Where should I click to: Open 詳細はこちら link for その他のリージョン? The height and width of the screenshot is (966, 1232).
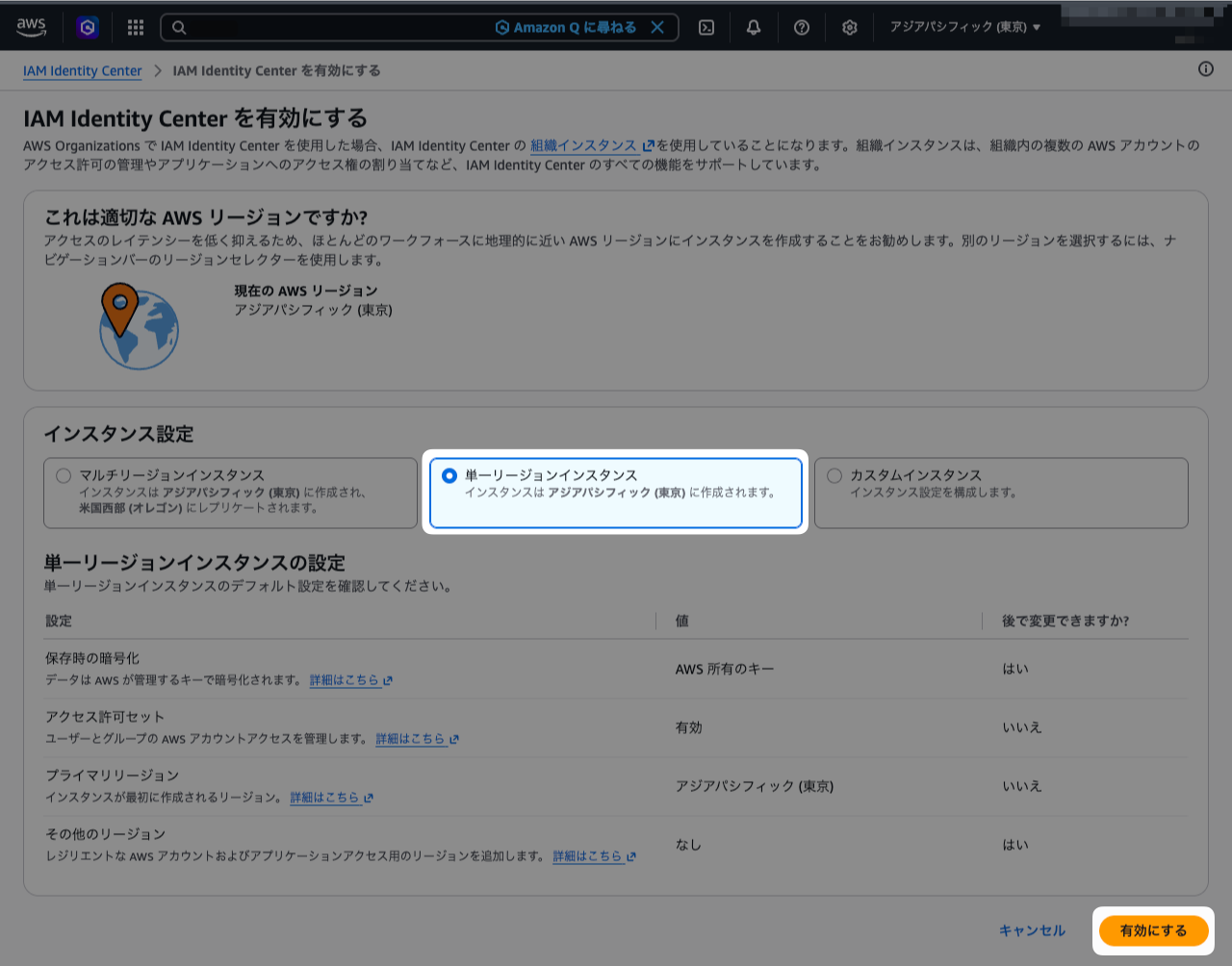point(595,855)
